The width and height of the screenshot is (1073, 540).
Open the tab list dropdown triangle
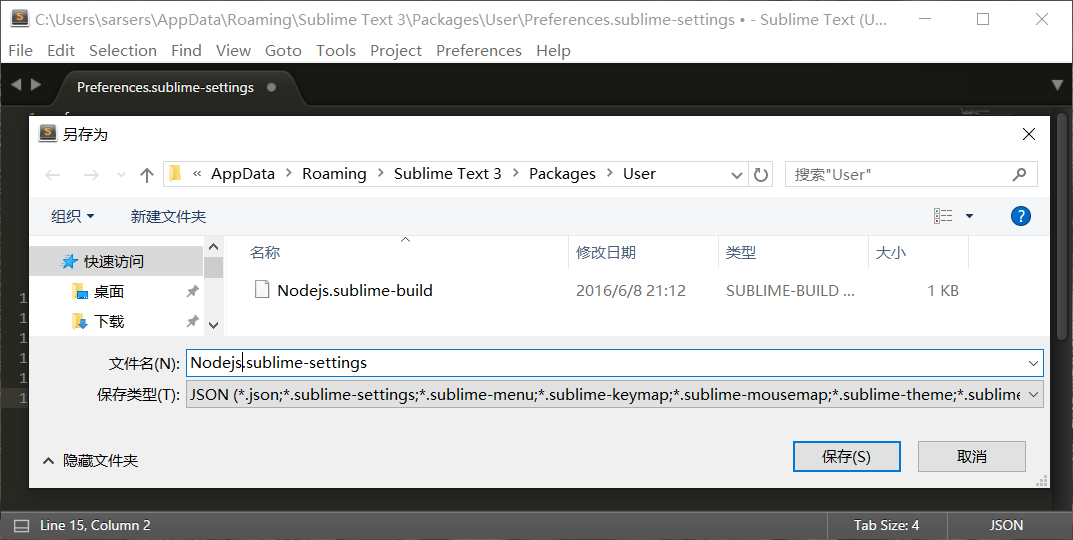click(1057, 86)
